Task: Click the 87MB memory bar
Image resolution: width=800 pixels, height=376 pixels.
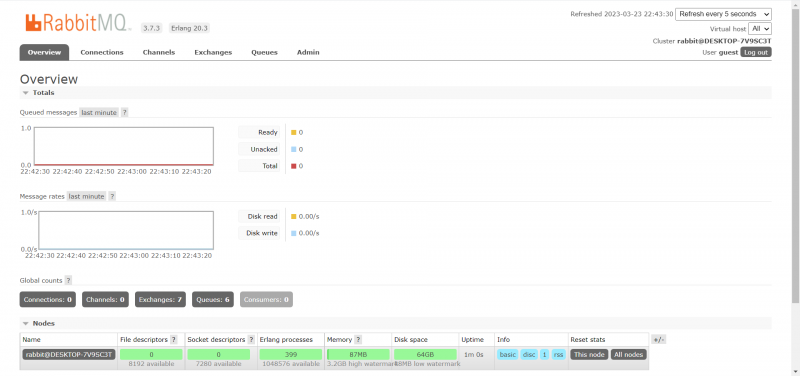Action: click(x=358, y=355)
